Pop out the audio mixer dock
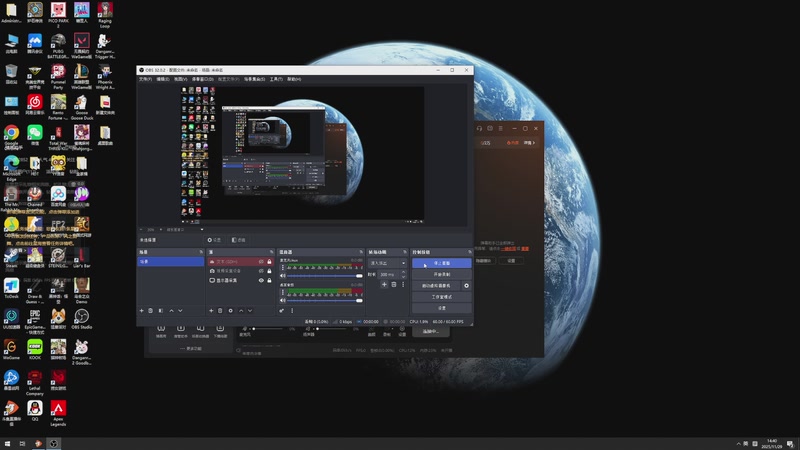The width and height of the screenshot is (800, 450). (x=361, y=252)
